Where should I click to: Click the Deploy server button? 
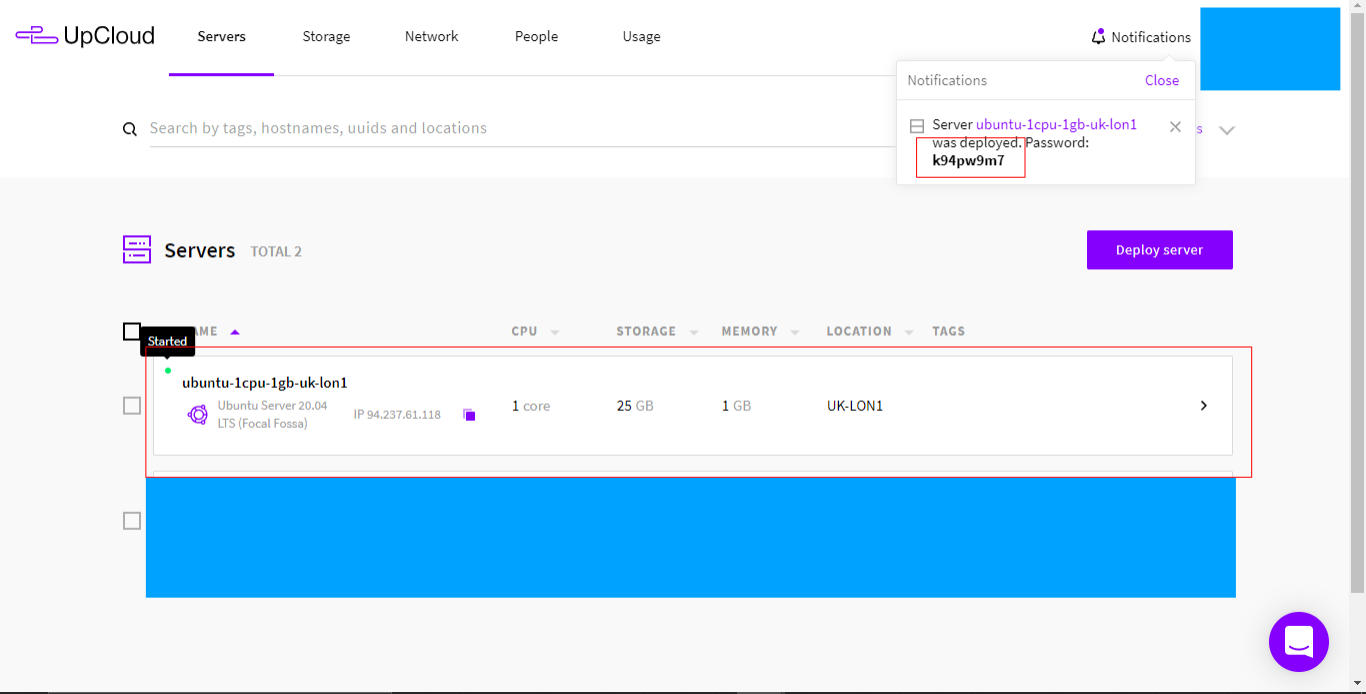pyautogui.click(x=1159, y=250)
